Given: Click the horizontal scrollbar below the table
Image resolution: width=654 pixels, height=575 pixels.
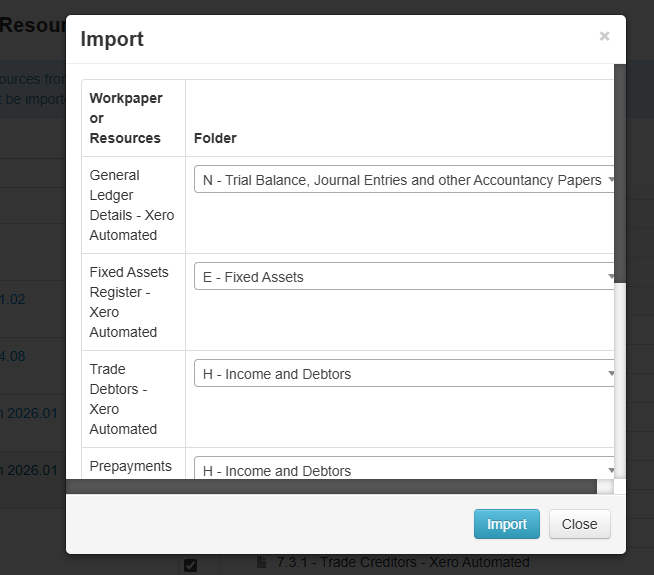Looking at the screenshot, I should tap(330, 487).
